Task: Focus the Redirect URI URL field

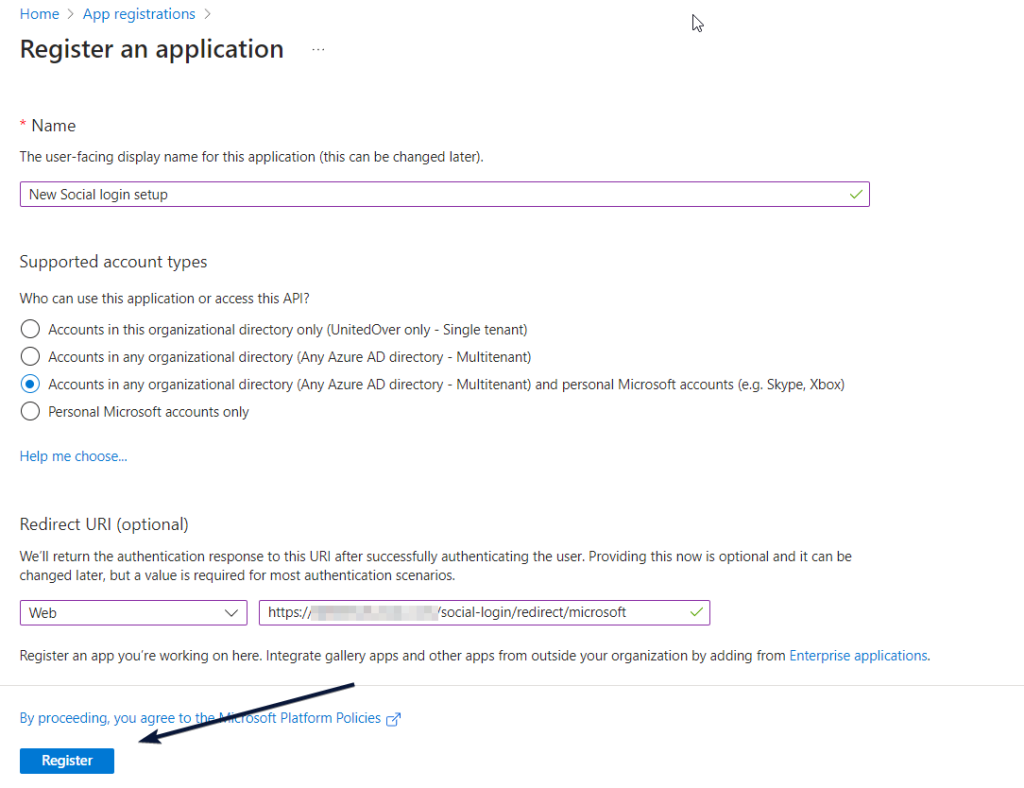Action: point(470,612)
